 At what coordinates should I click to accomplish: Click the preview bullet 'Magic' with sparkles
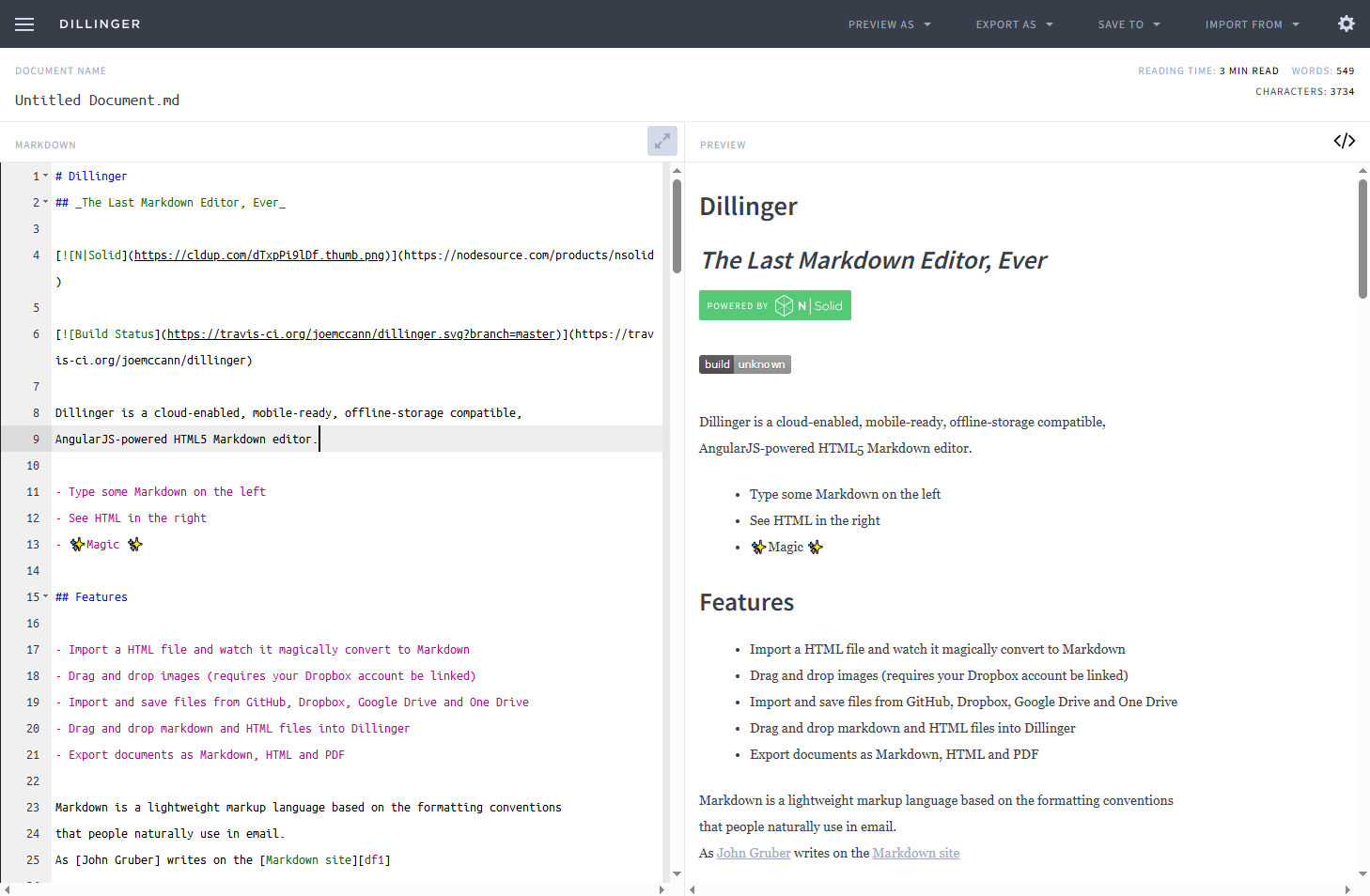(x=786, y=547)
